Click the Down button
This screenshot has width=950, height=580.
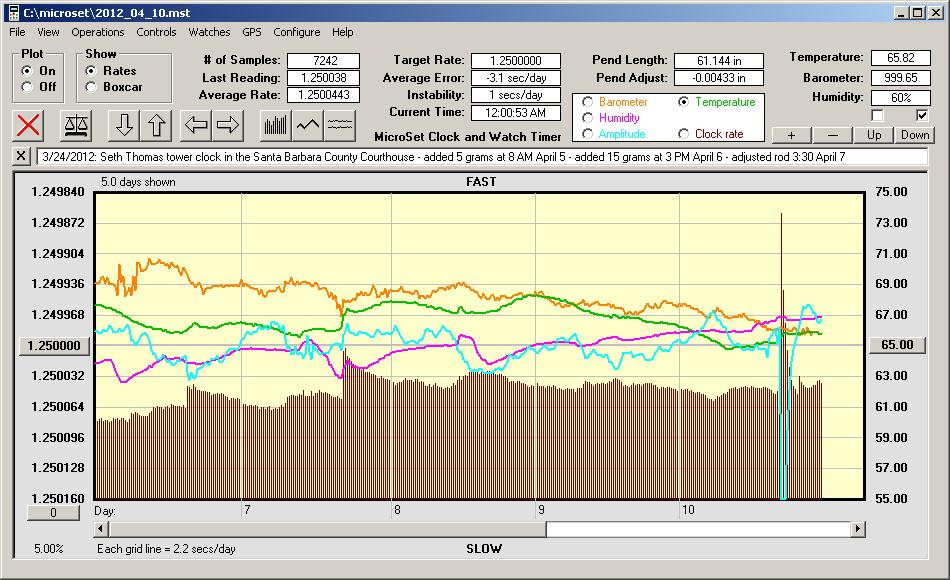click(915, 135)
